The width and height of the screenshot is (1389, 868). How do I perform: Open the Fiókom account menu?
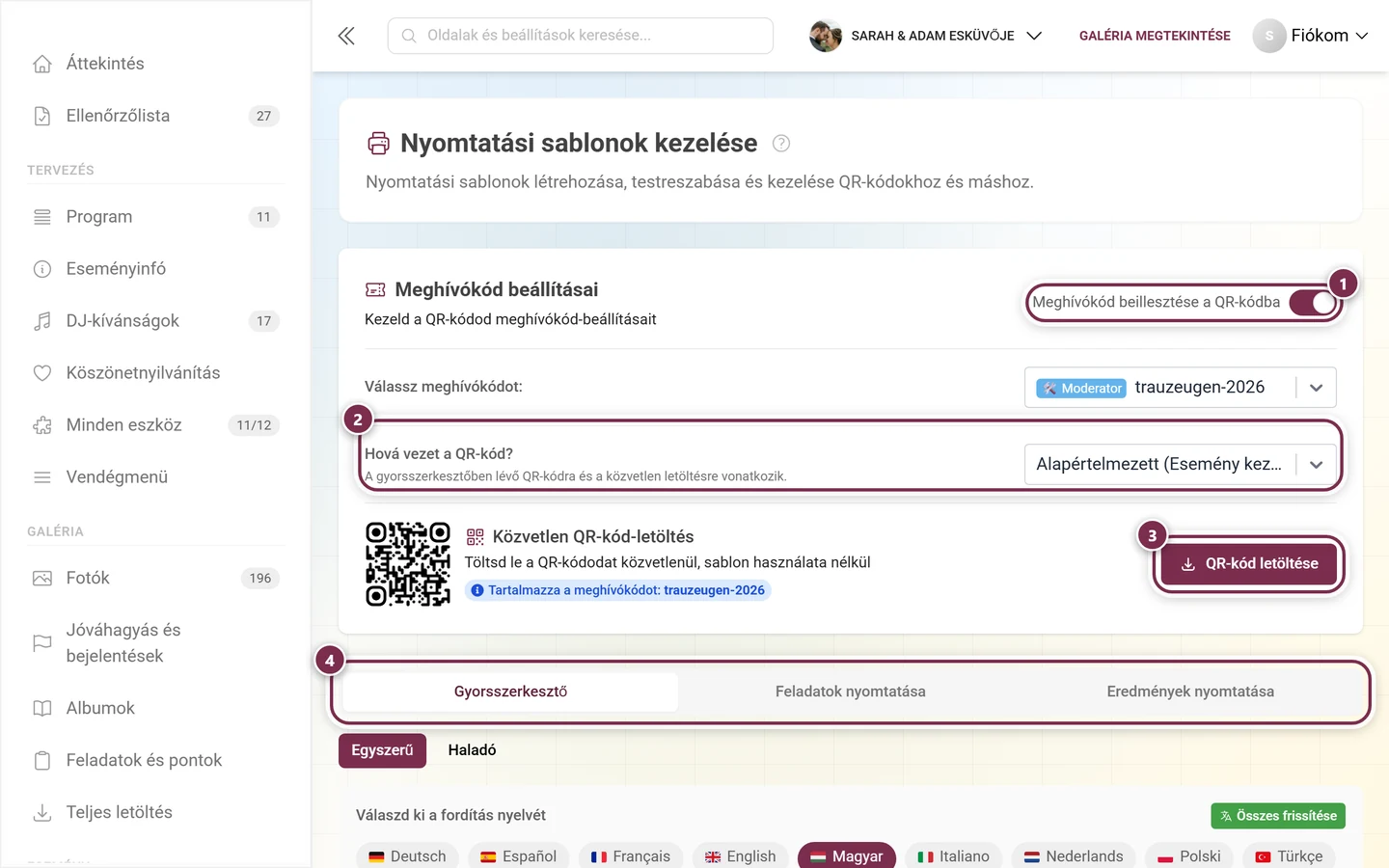(1311, 36)
